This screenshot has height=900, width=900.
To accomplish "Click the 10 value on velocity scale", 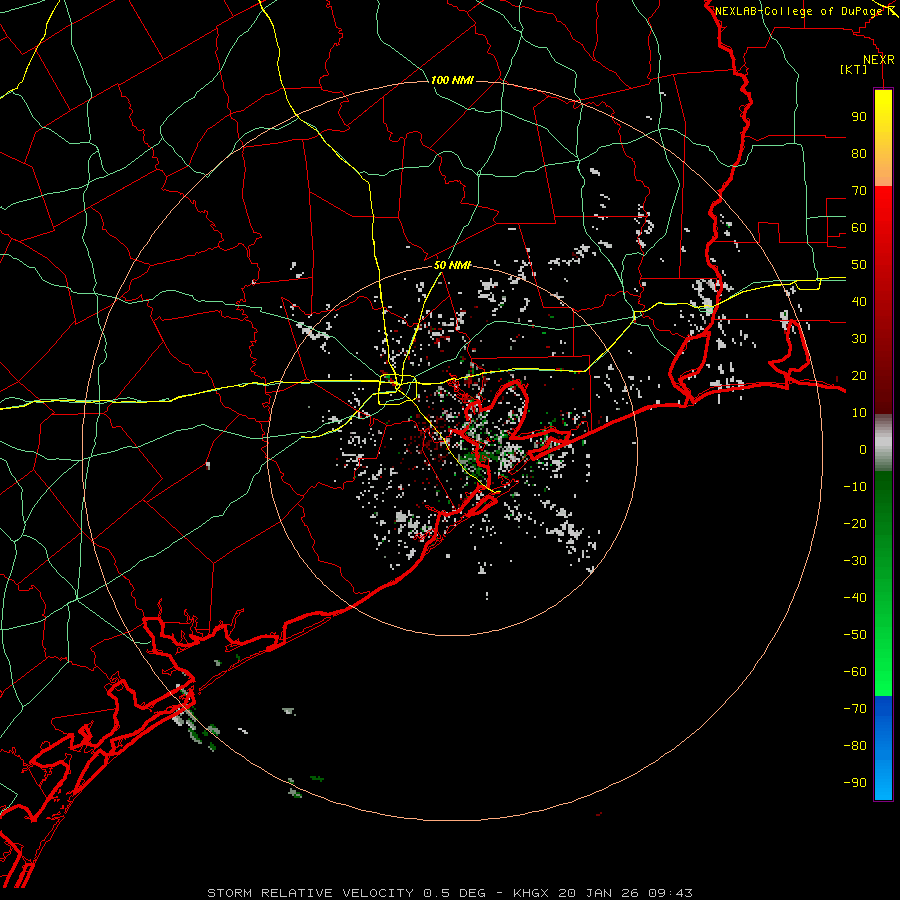I will coord(859,413).
